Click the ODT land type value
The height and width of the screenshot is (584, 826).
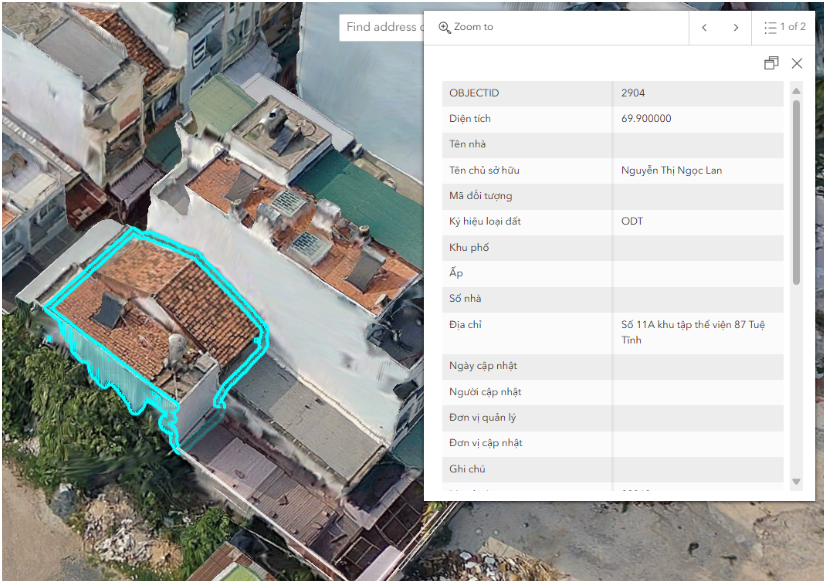(632, 221)
